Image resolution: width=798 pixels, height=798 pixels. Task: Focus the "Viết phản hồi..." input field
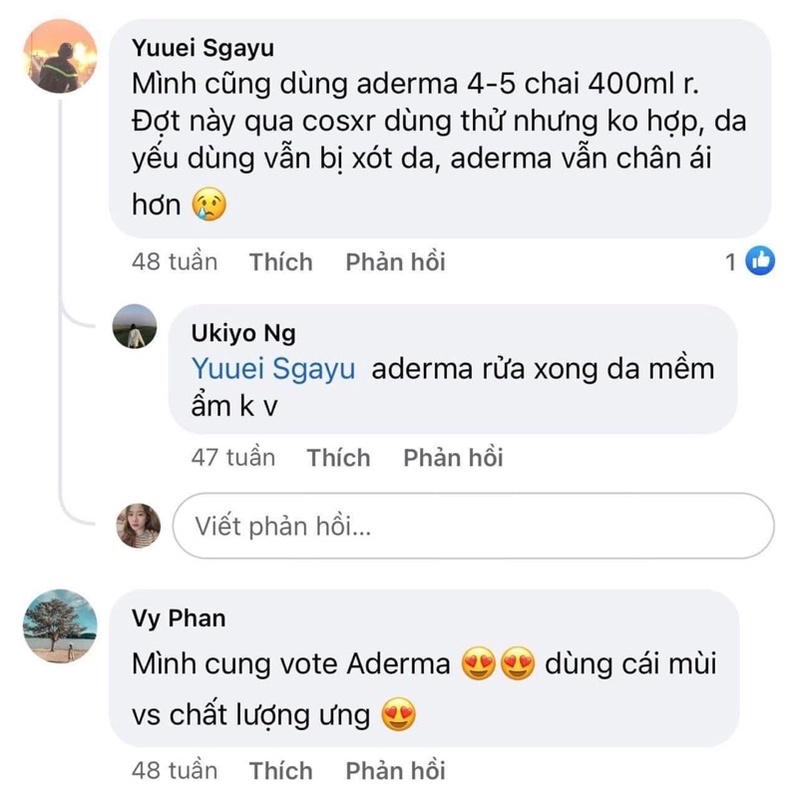pyautogui.click(x=473, y=526)
